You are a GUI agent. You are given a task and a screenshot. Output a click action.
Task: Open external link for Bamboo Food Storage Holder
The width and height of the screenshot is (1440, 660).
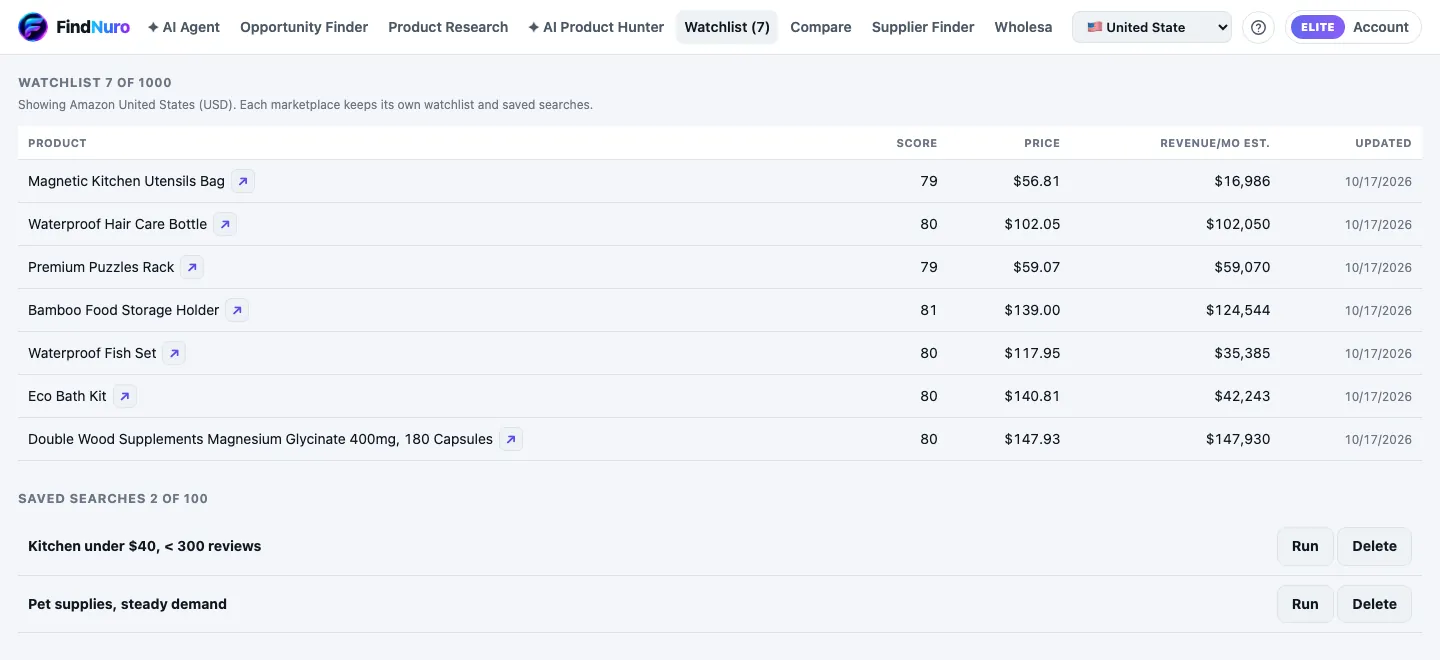[x=237, y=310]
